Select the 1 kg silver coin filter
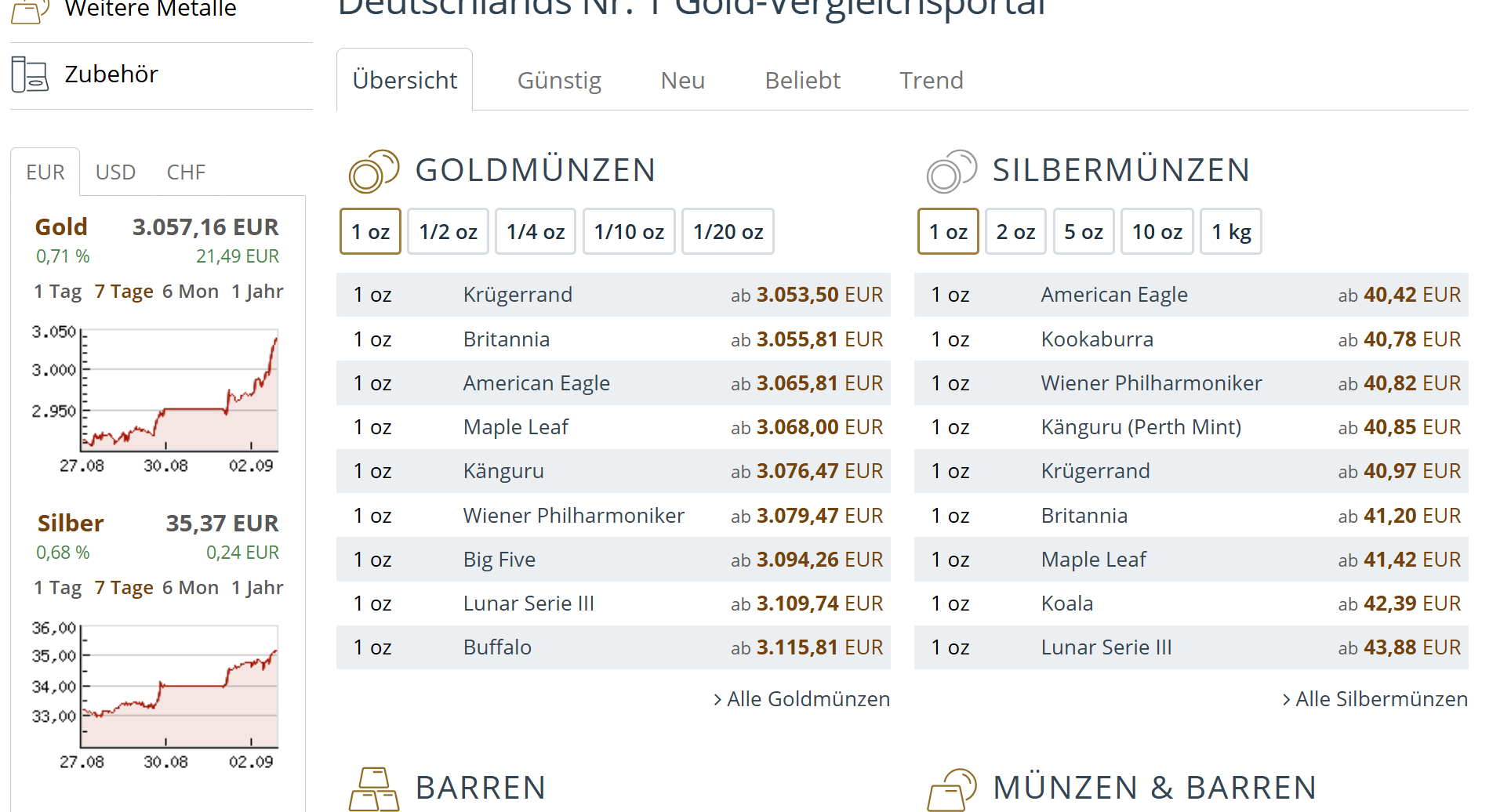Screen dimensions: 1511x812 click(x=1230, y=232)
